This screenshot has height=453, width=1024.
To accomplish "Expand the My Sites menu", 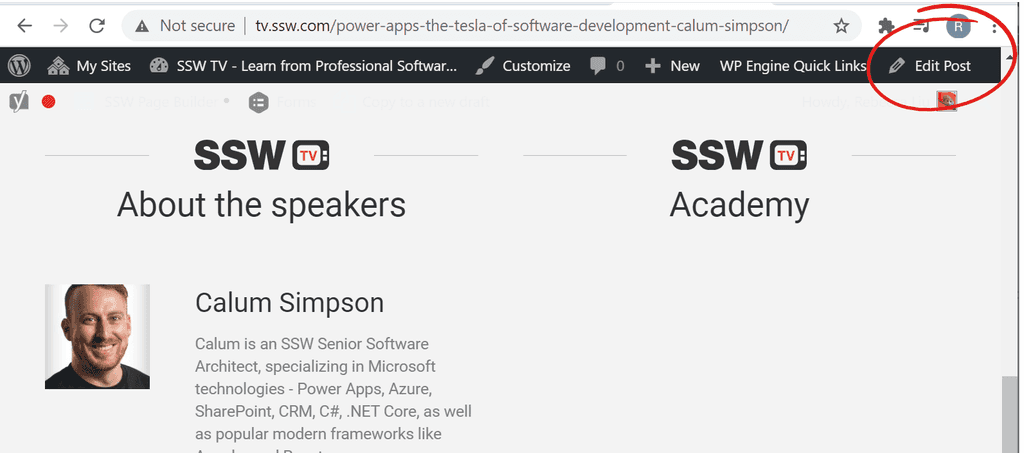I will [x=90, y=66].
